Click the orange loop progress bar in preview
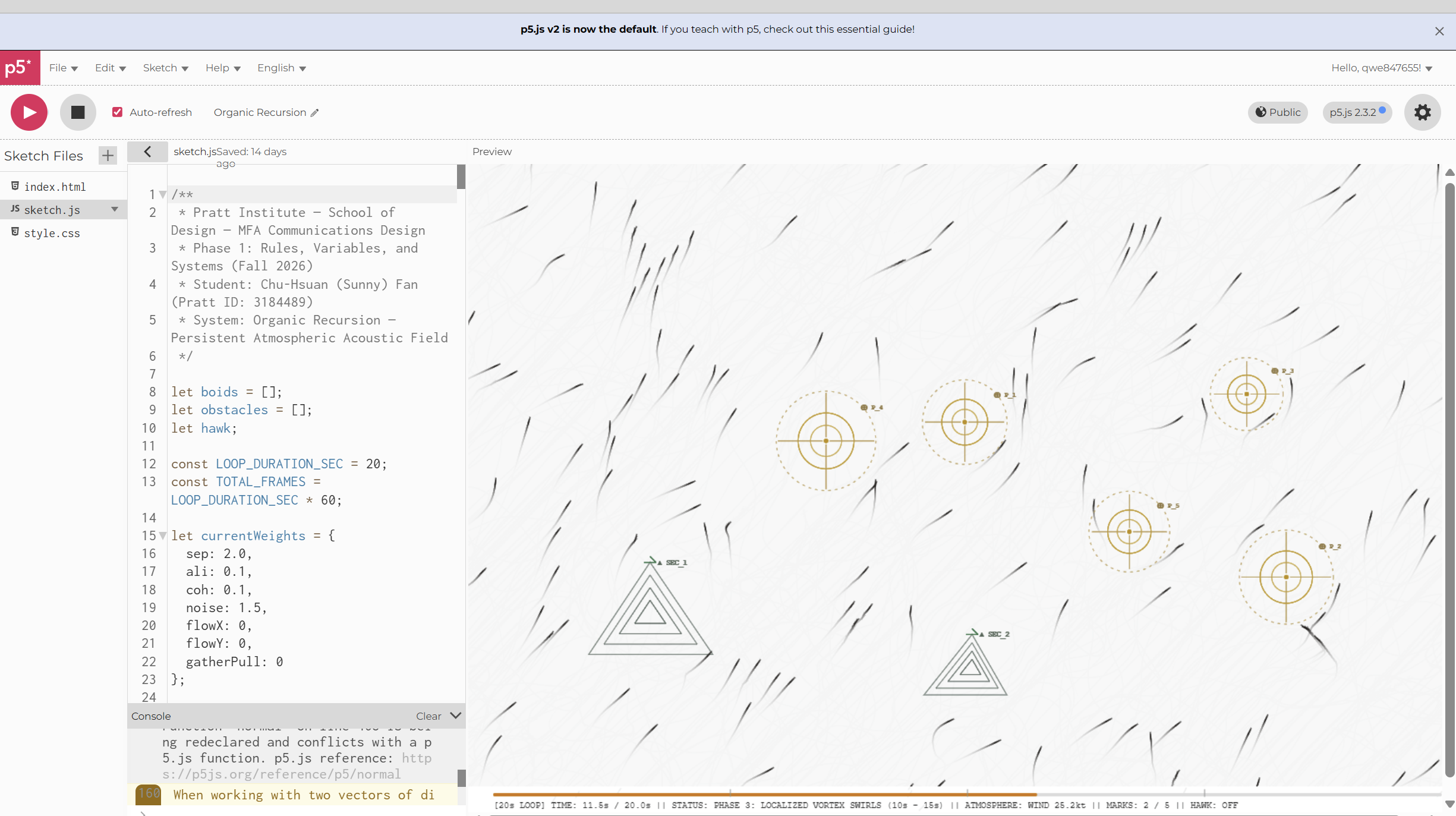The image size is (1456, 816). pos(764,794)
